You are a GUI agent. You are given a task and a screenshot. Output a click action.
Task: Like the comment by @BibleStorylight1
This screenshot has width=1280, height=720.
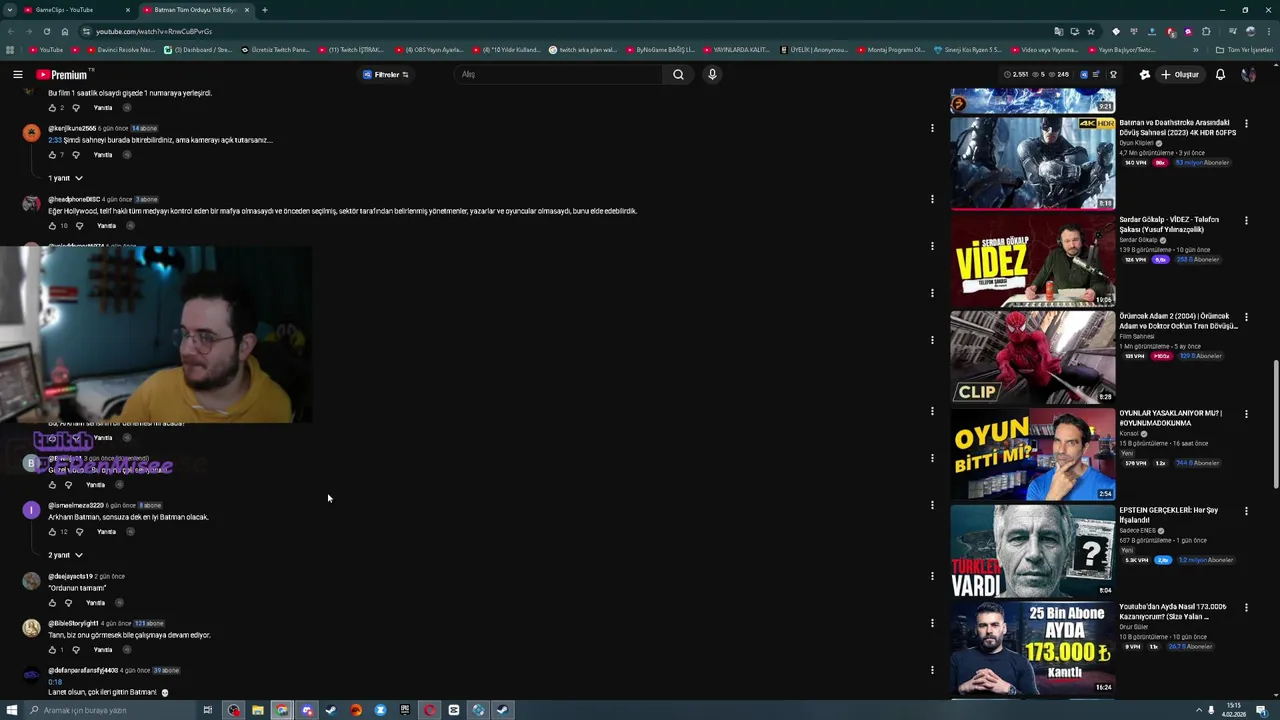pos(53,650)
